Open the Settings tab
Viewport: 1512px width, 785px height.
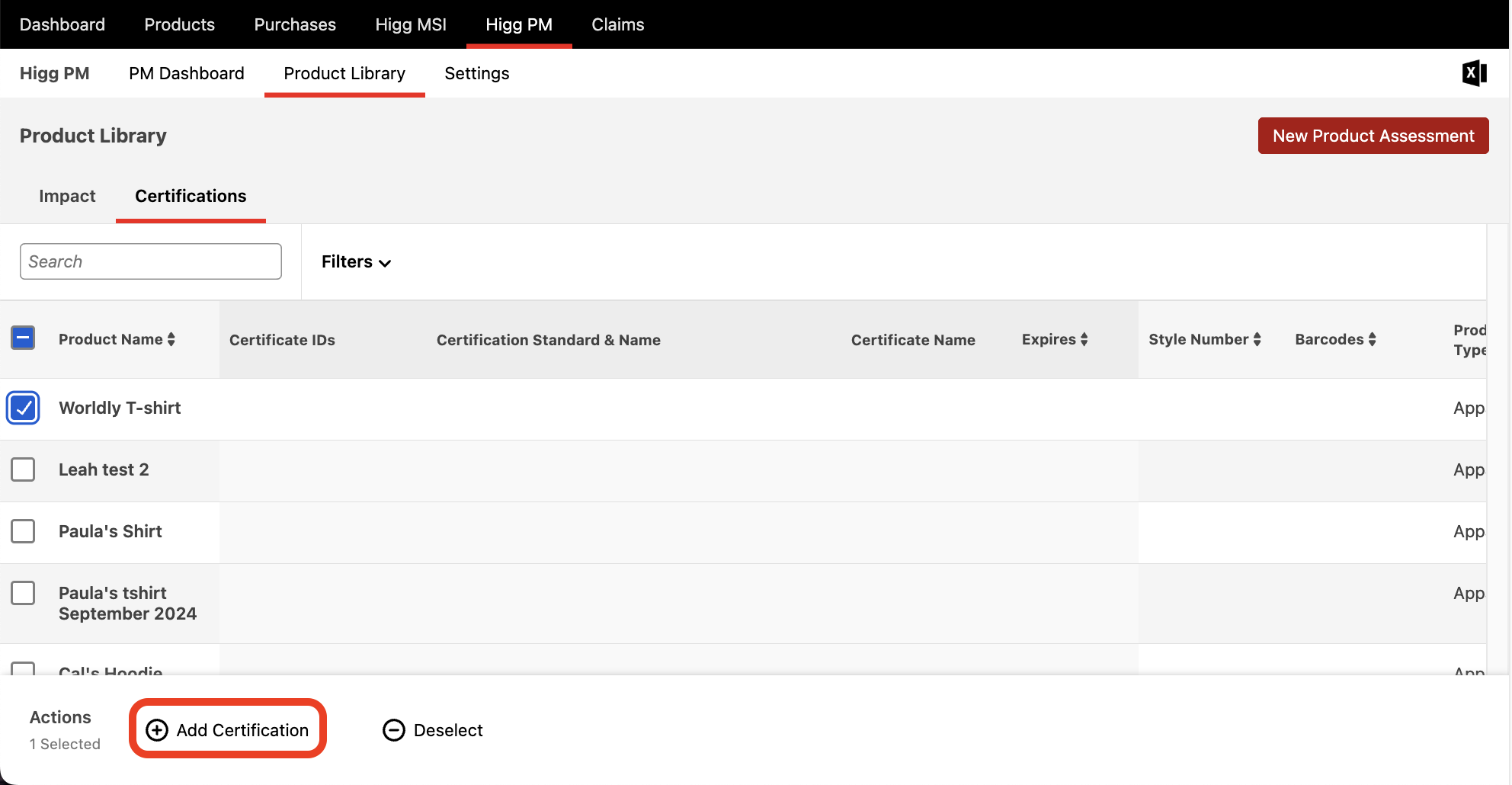point(477,73)
